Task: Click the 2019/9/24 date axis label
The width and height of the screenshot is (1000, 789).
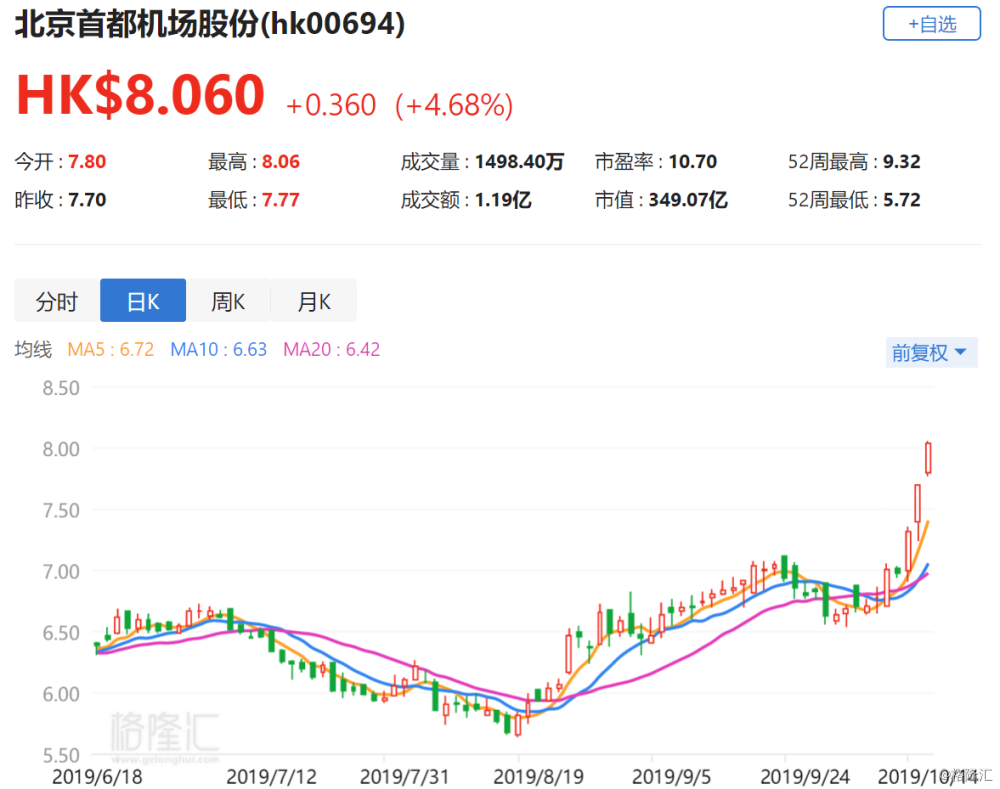Action: coord(805,777)
